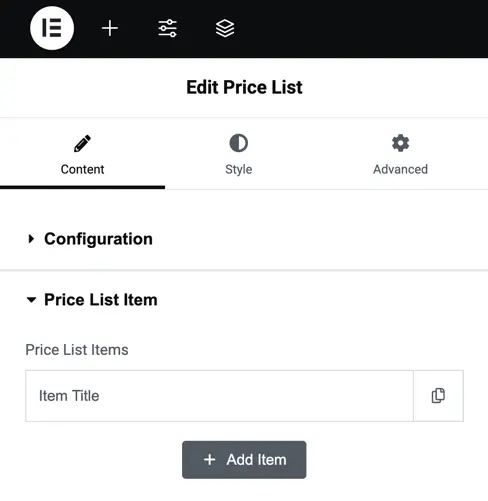Click the Edit Price List title
Screen dimensions: 488x501
tap(244, 87)
